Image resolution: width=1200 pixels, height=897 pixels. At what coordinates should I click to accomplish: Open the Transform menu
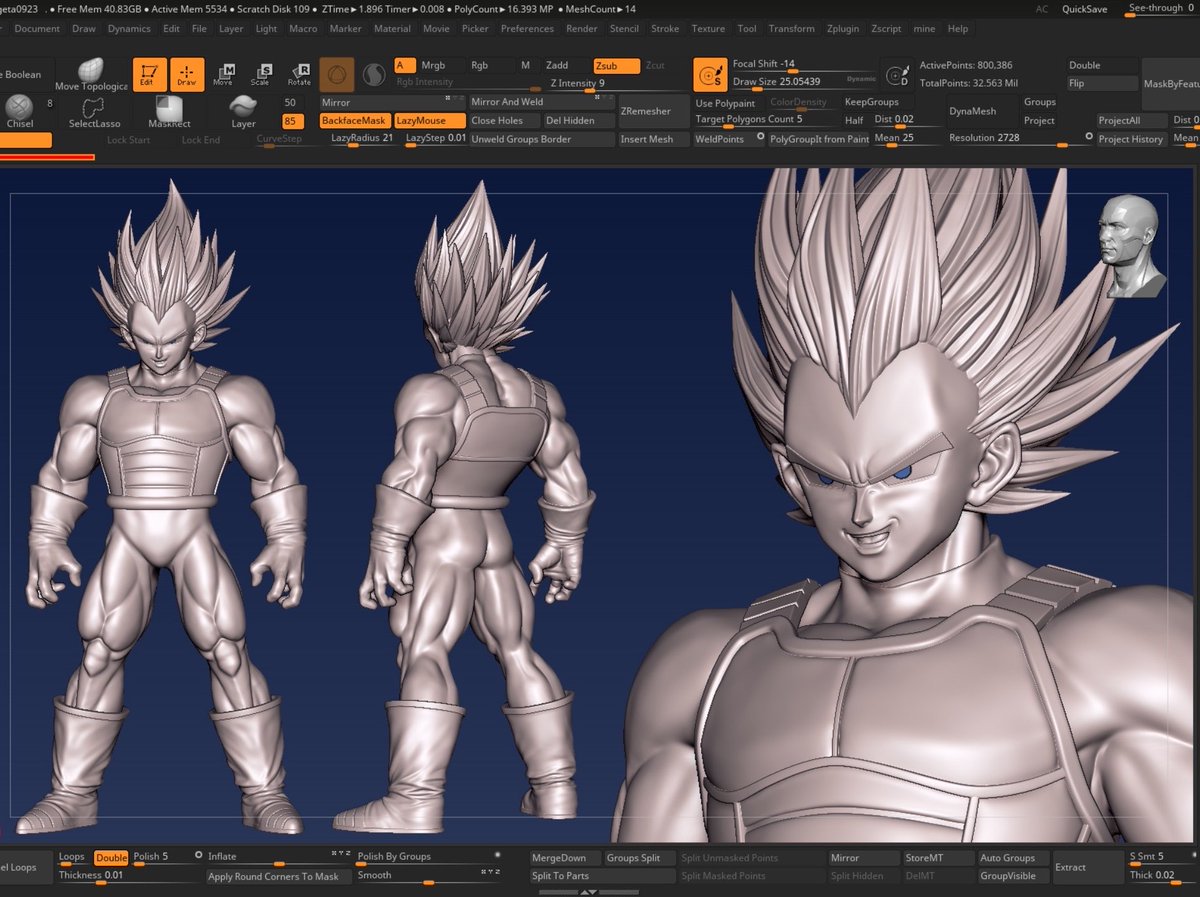pos(792,29)
